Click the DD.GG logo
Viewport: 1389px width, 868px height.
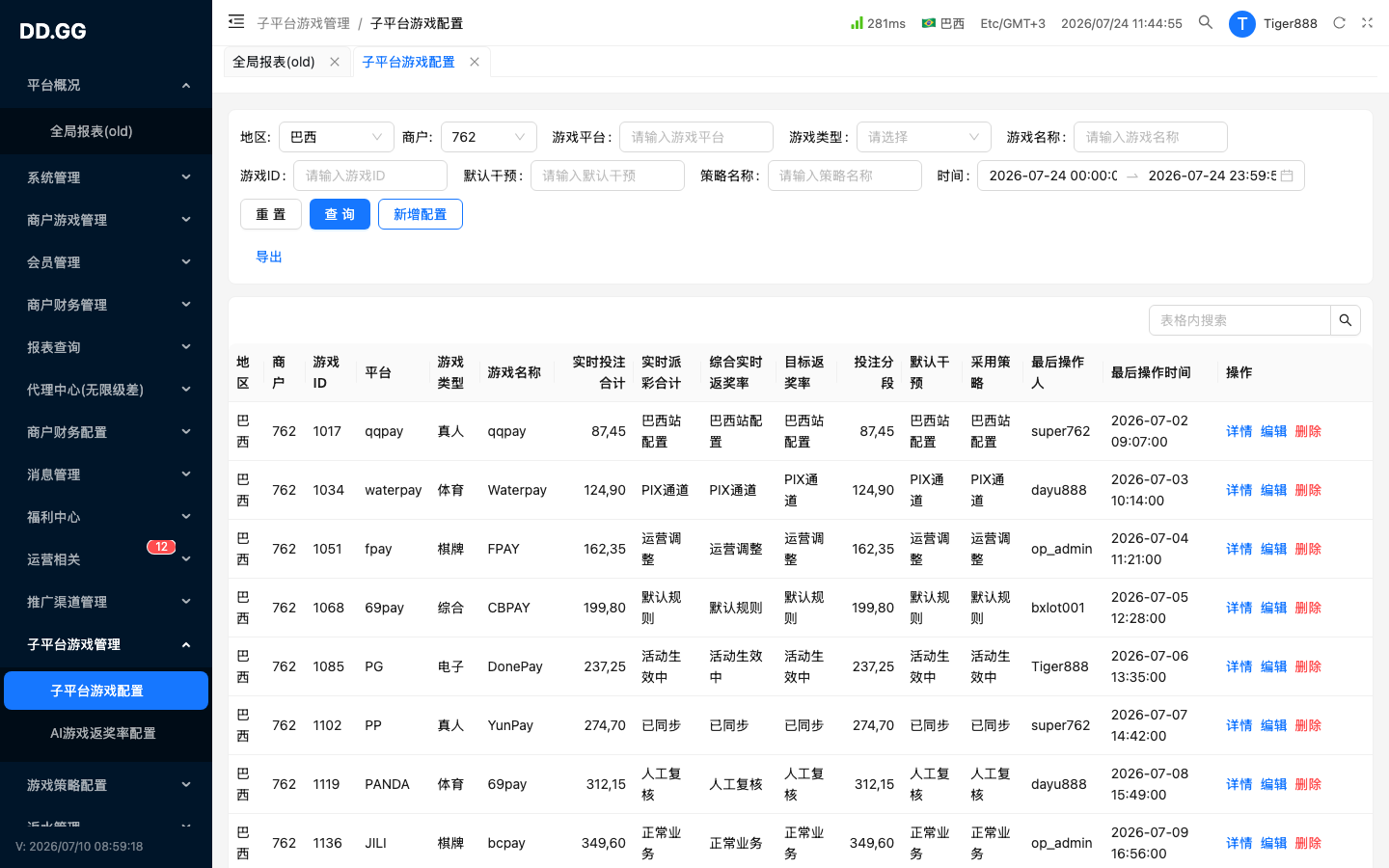pos(53,31)
